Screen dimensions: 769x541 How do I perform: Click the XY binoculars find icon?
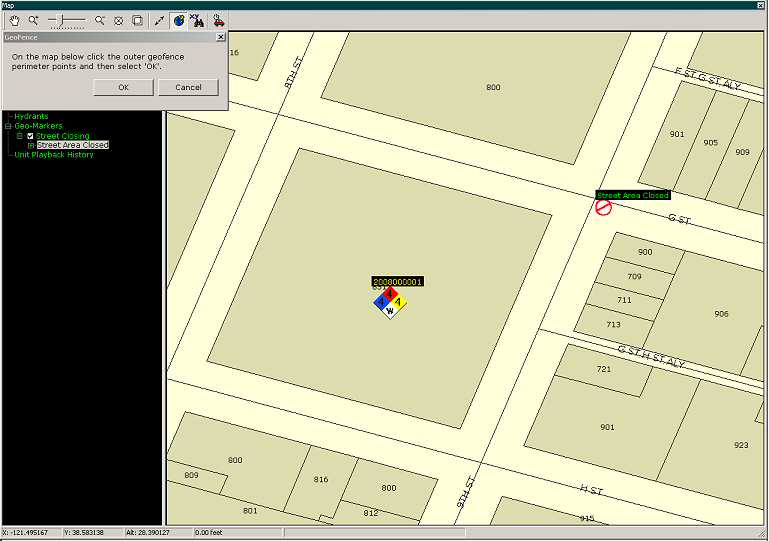click(197, 20)
